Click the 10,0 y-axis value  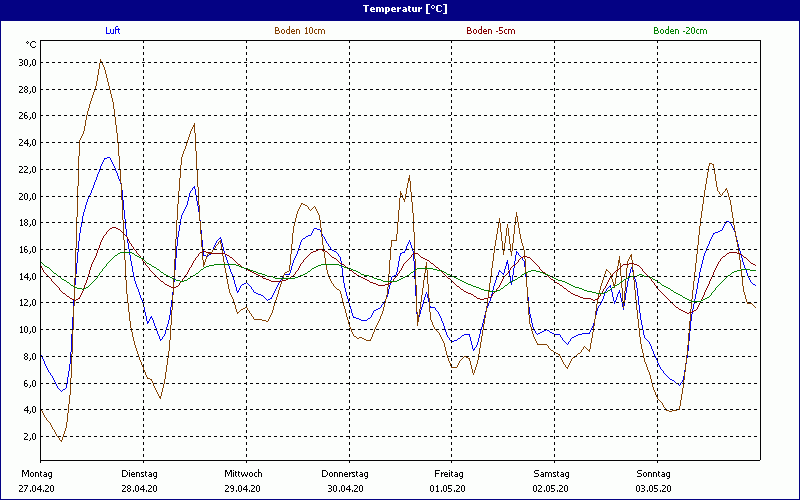click(27, 330)
